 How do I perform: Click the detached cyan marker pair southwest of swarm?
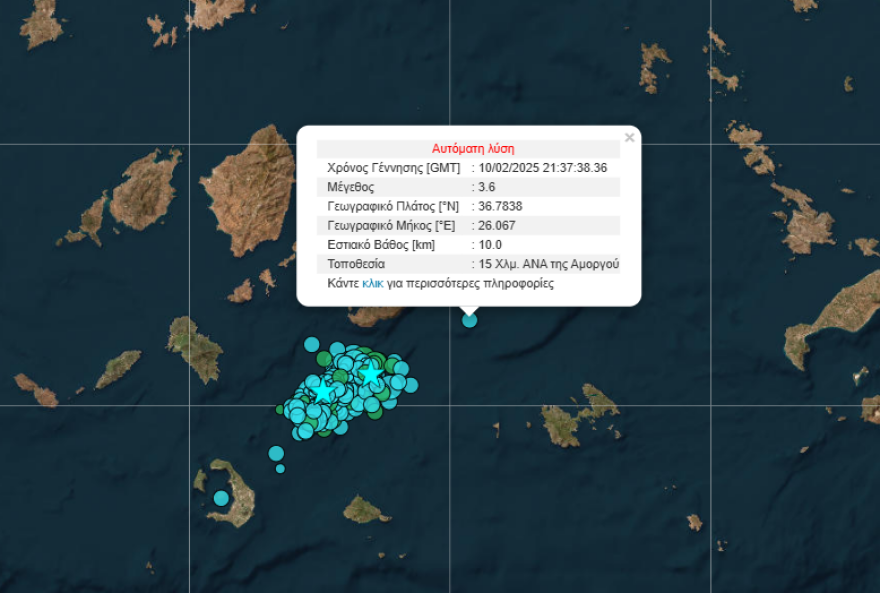[x=275, y=452]
